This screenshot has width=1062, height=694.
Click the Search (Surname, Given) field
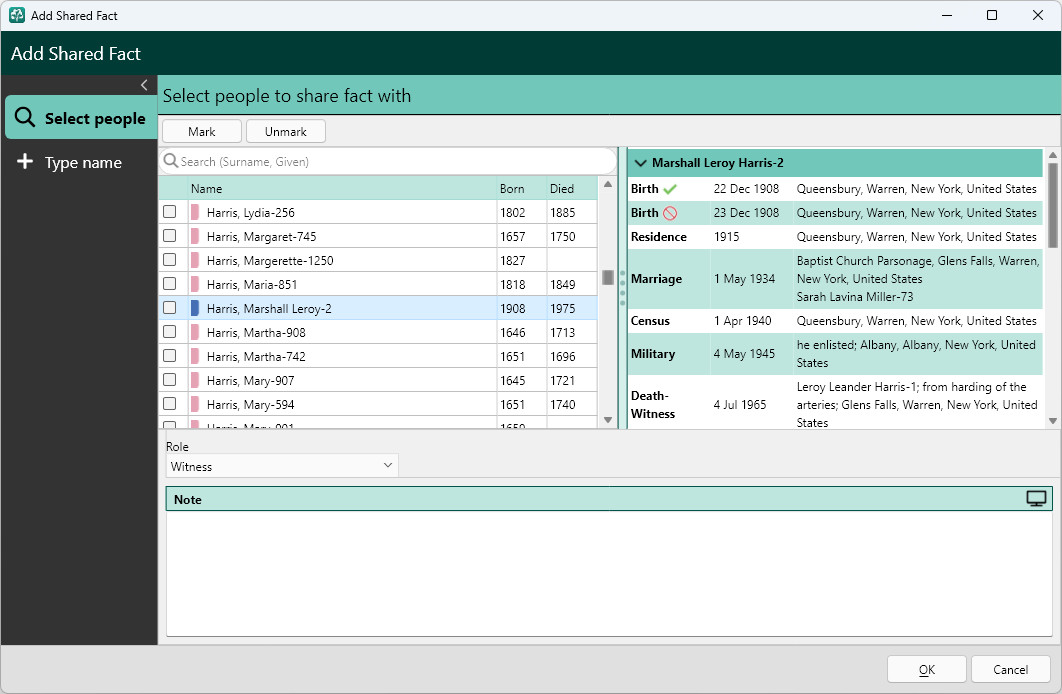(388, 161)
